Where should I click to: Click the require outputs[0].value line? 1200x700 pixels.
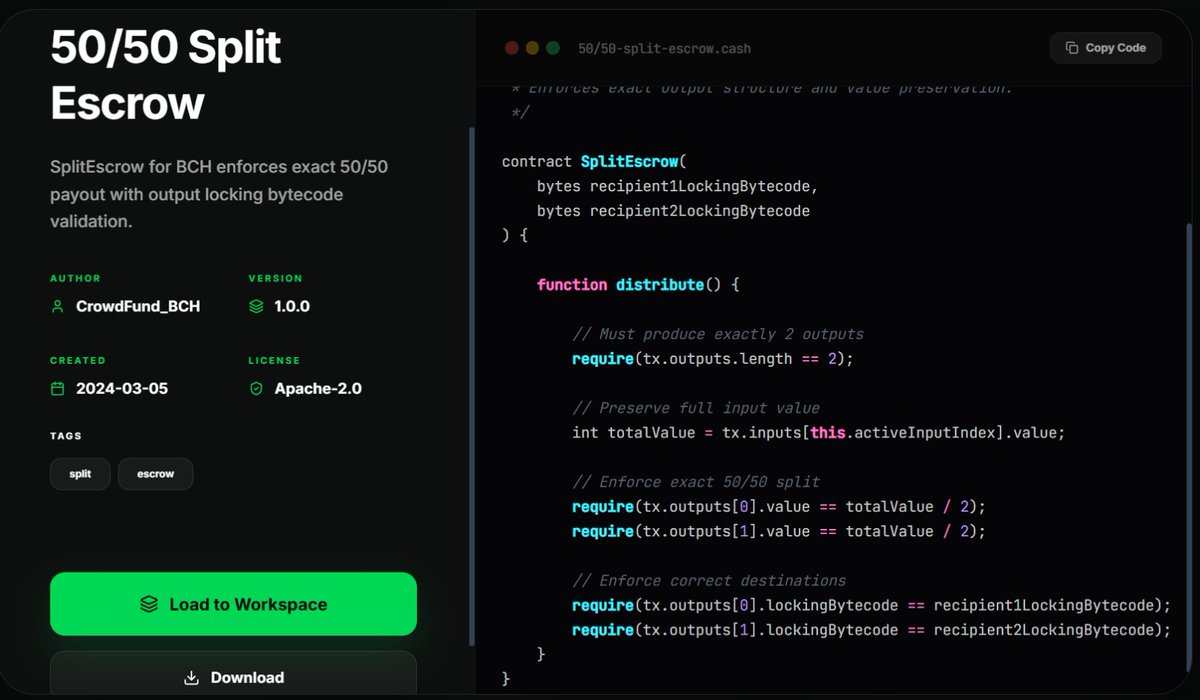pos(779,507)
